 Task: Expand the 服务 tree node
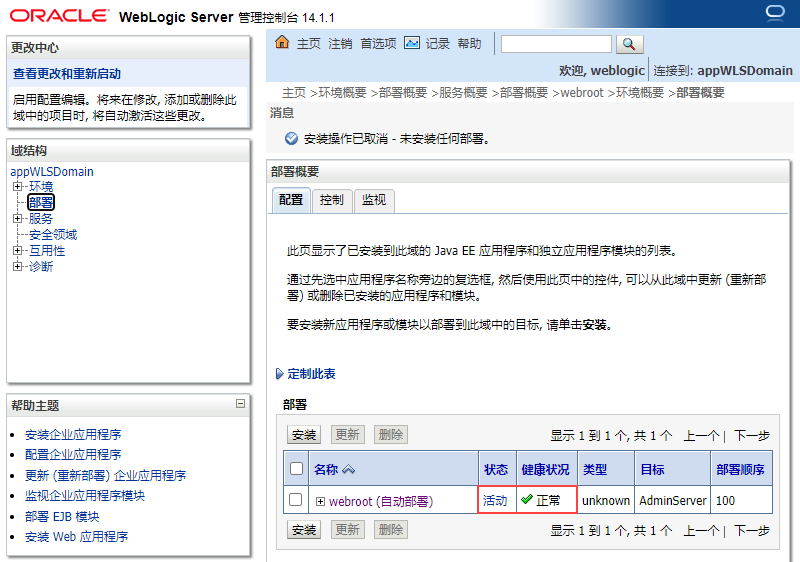[x=18, y=218]
